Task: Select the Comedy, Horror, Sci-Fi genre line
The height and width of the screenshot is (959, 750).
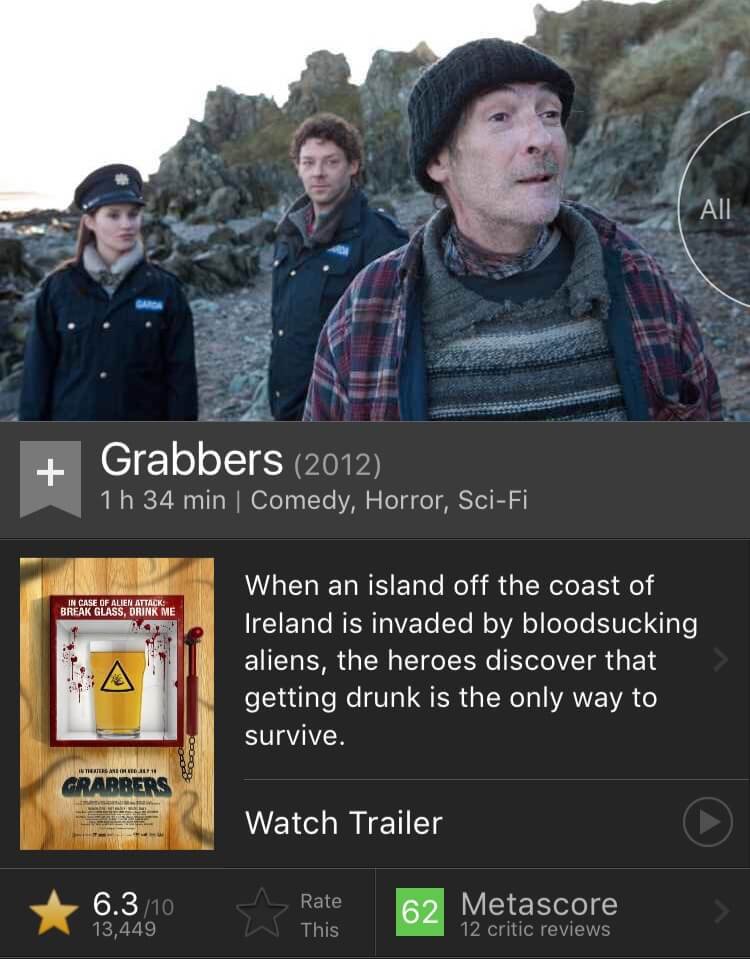Action: [x=388, y=500]
